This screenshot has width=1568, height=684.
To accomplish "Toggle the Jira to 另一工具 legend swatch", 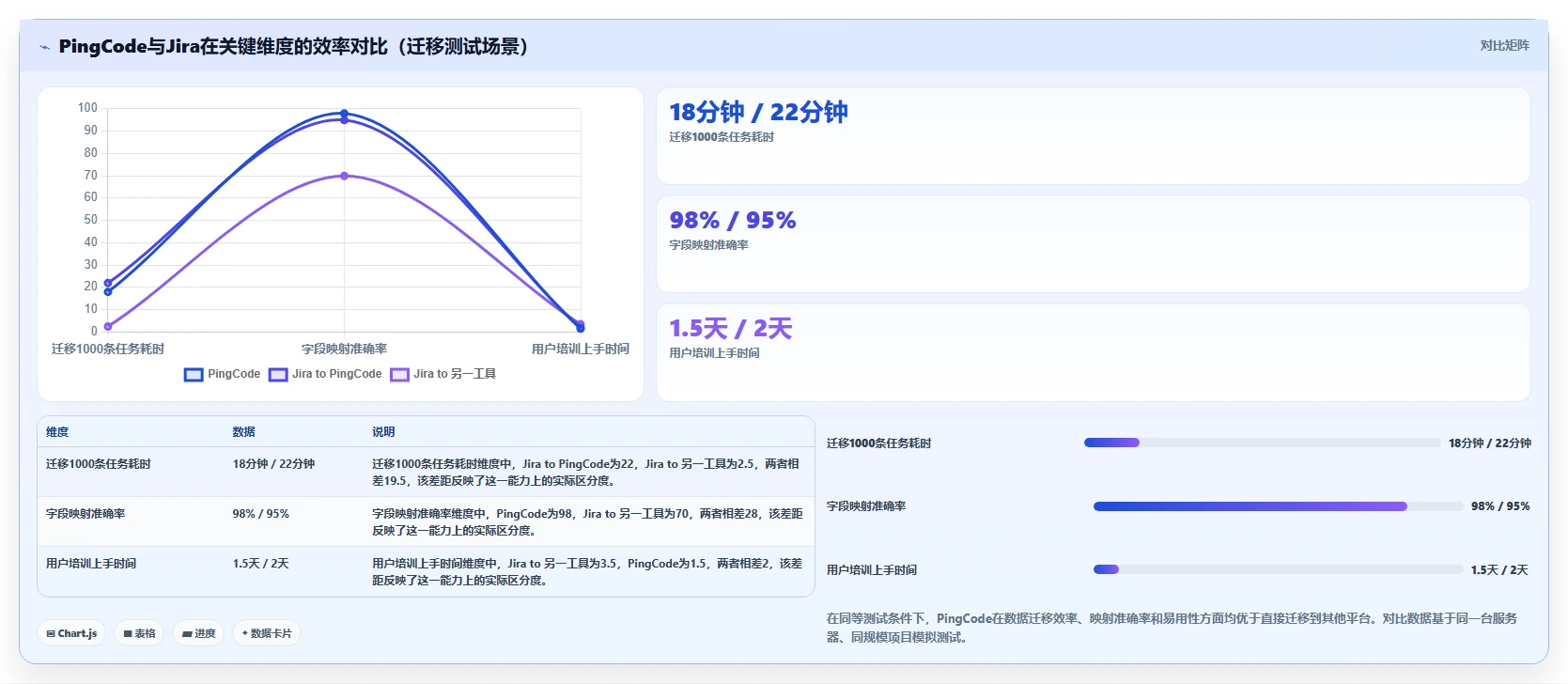I will click(x=400, y=374).
